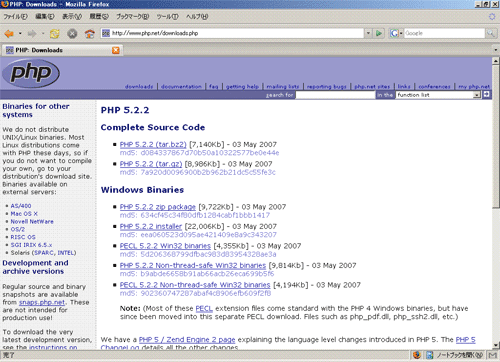Go to the Home page icon

coord(89,34)
